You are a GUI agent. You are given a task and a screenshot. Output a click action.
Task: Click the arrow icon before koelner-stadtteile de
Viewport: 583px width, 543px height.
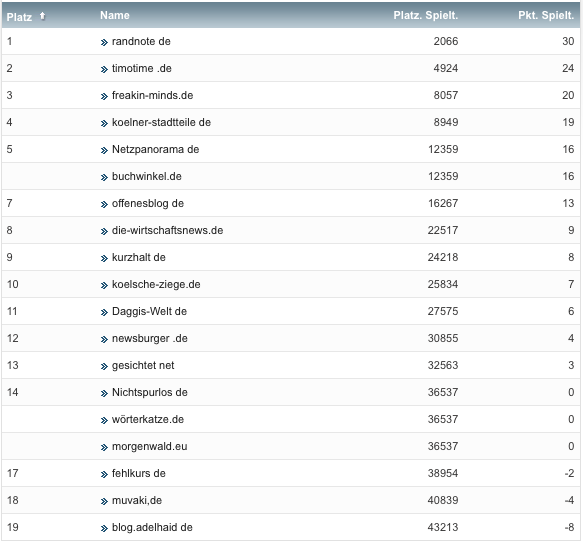point(104,123)
